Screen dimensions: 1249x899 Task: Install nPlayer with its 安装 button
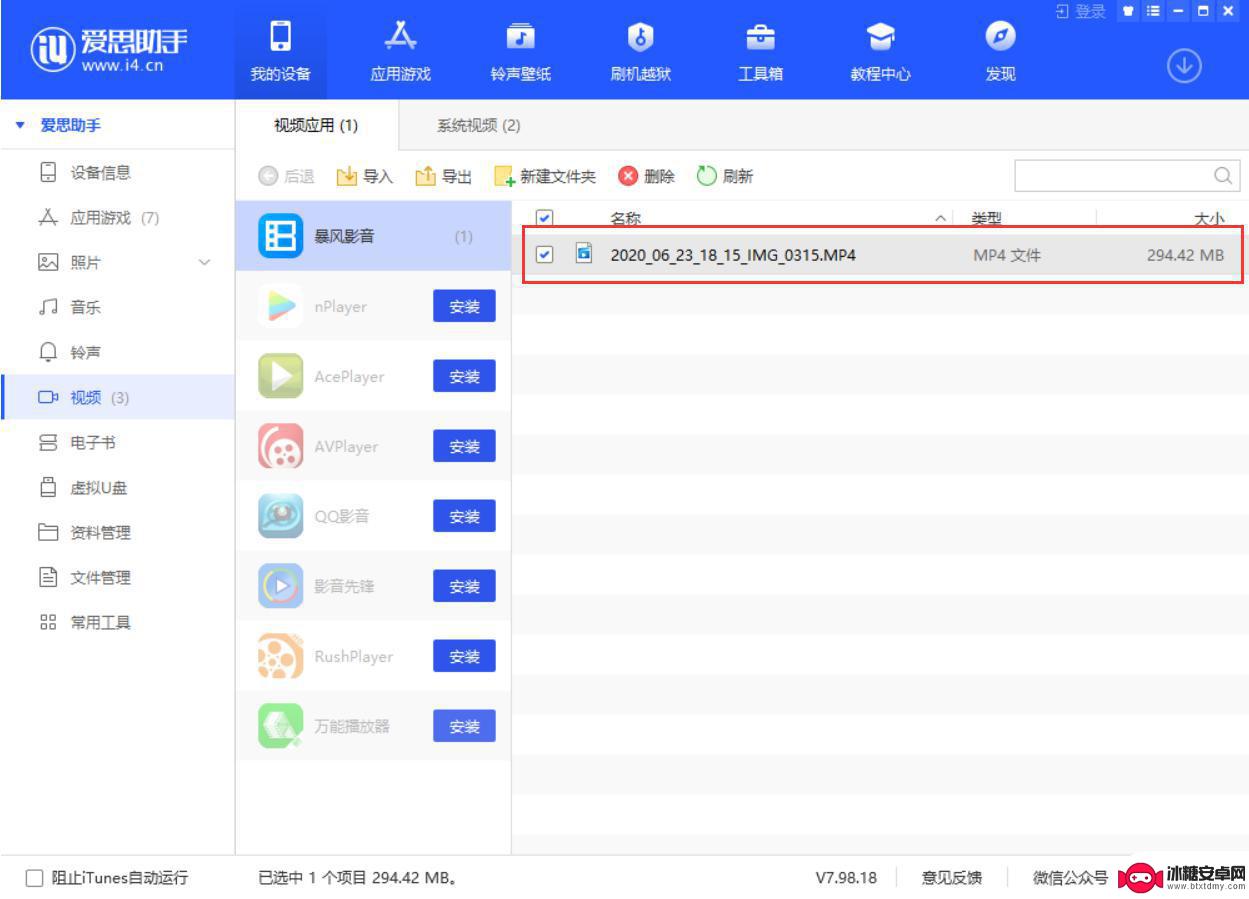[464, 306]
